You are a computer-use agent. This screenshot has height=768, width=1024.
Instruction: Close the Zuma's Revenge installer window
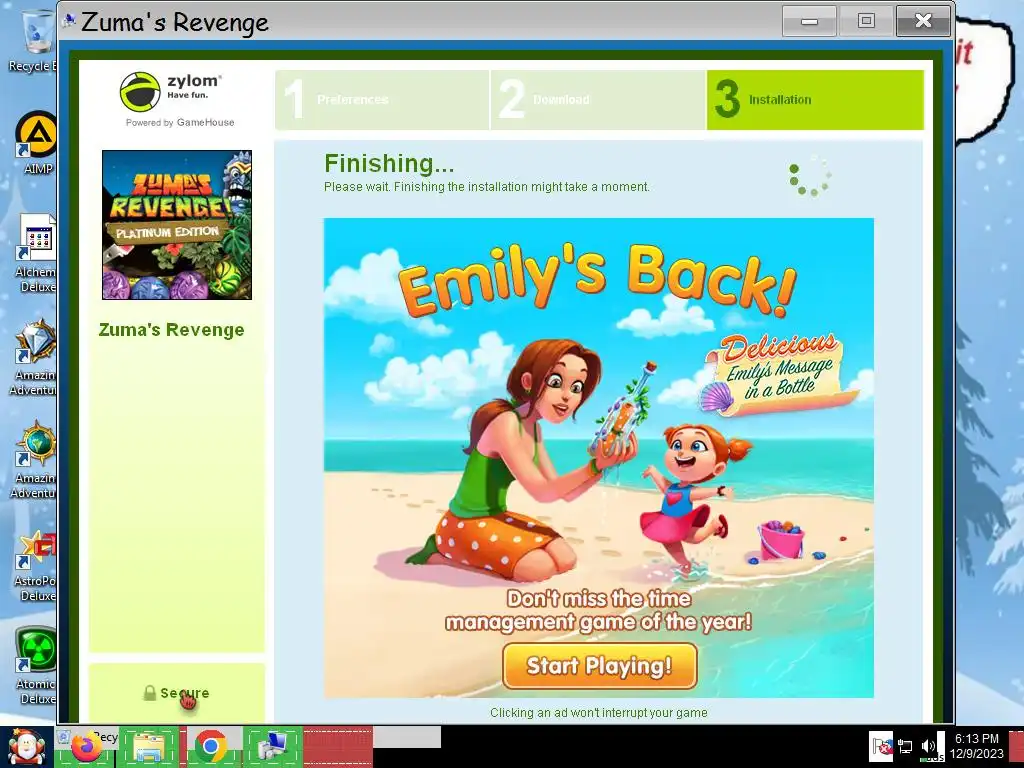point(923,22)
